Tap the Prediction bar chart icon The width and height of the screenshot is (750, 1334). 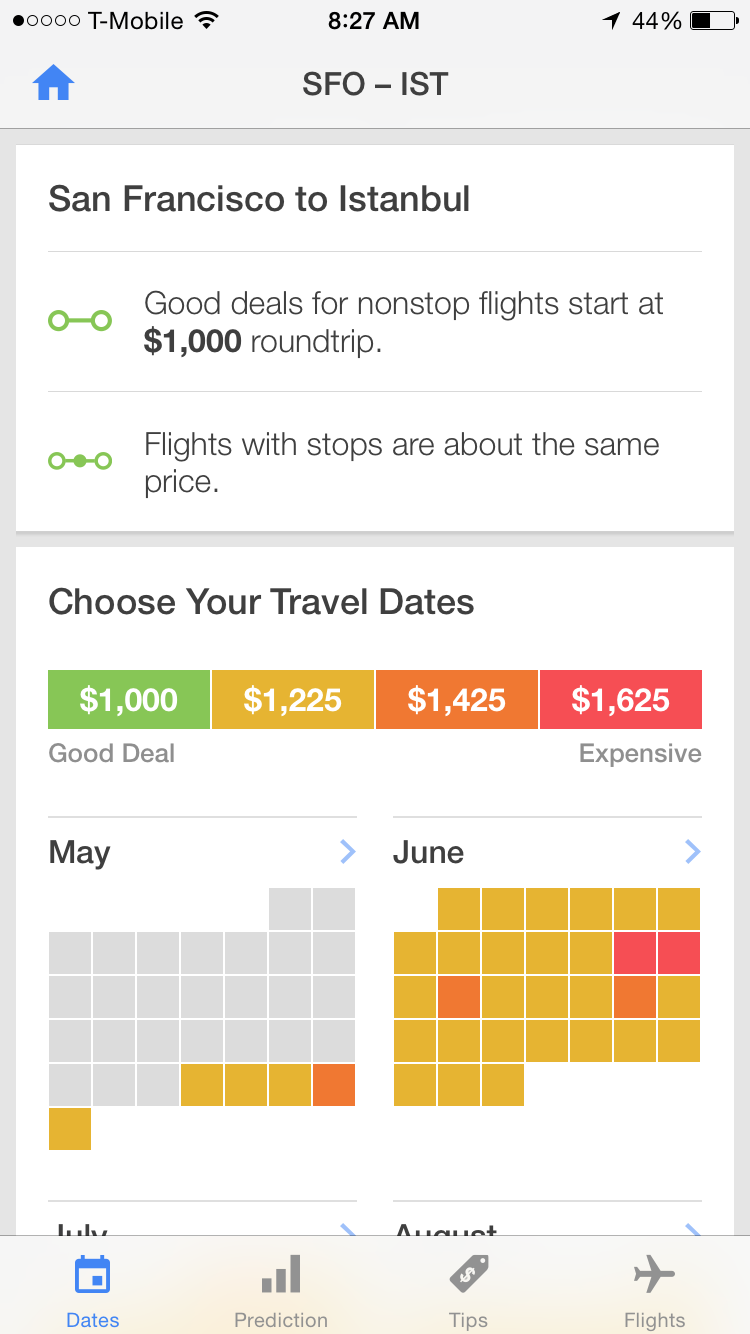280,1276
